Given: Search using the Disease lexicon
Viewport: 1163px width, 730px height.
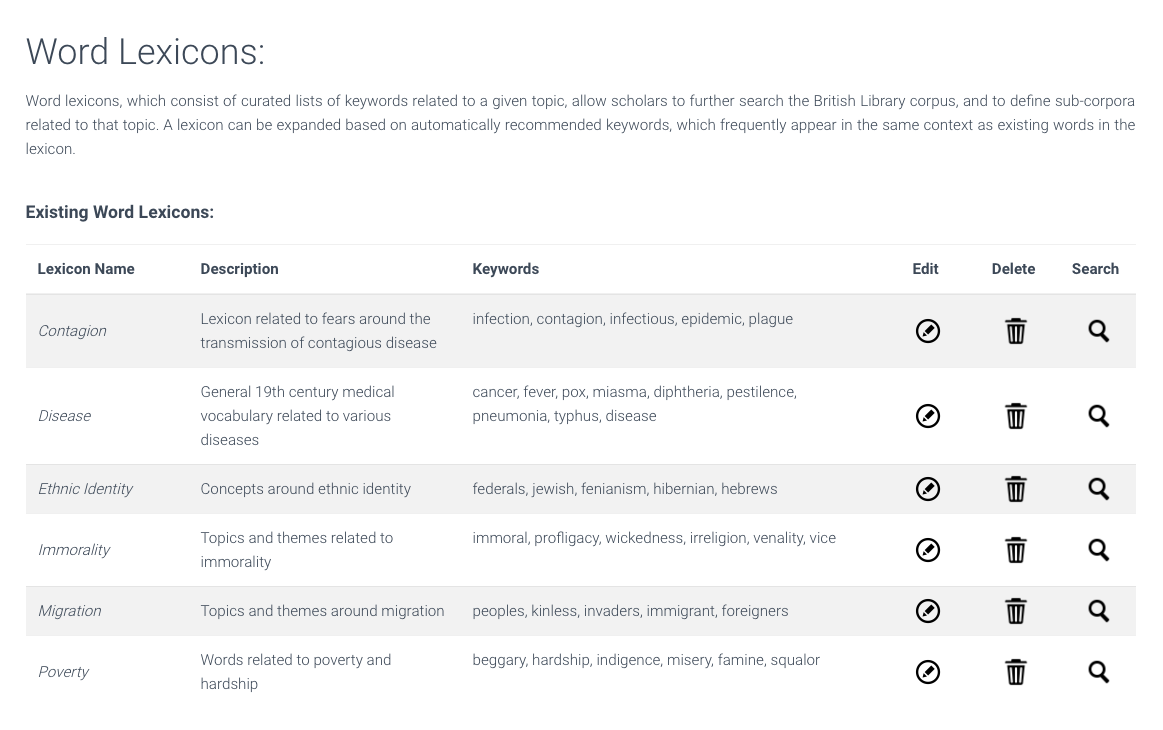Looking at the screenshot, I should tap(1098, 416).
